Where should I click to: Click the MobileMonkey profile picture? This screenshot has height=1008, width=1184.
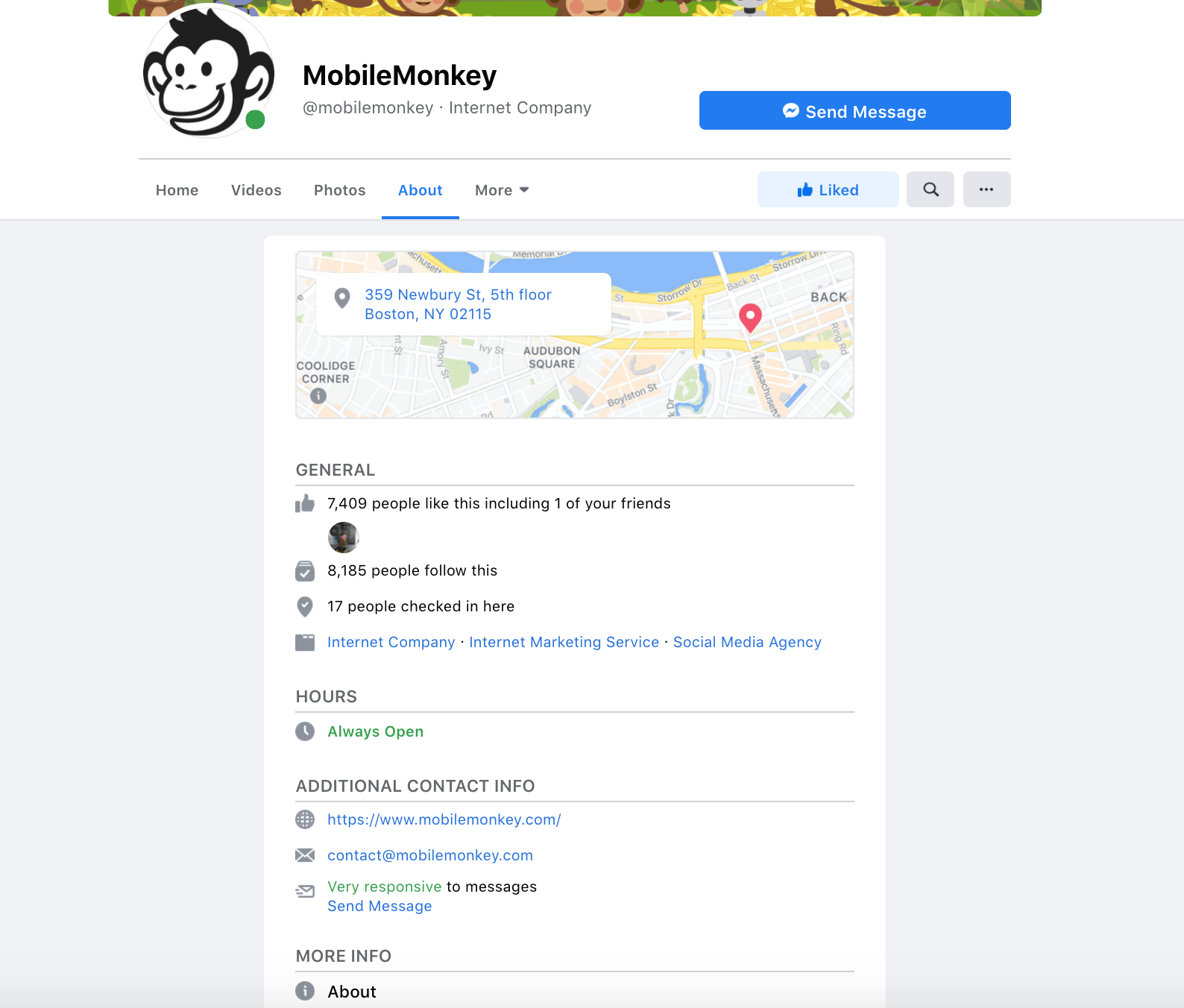[209, 71]
